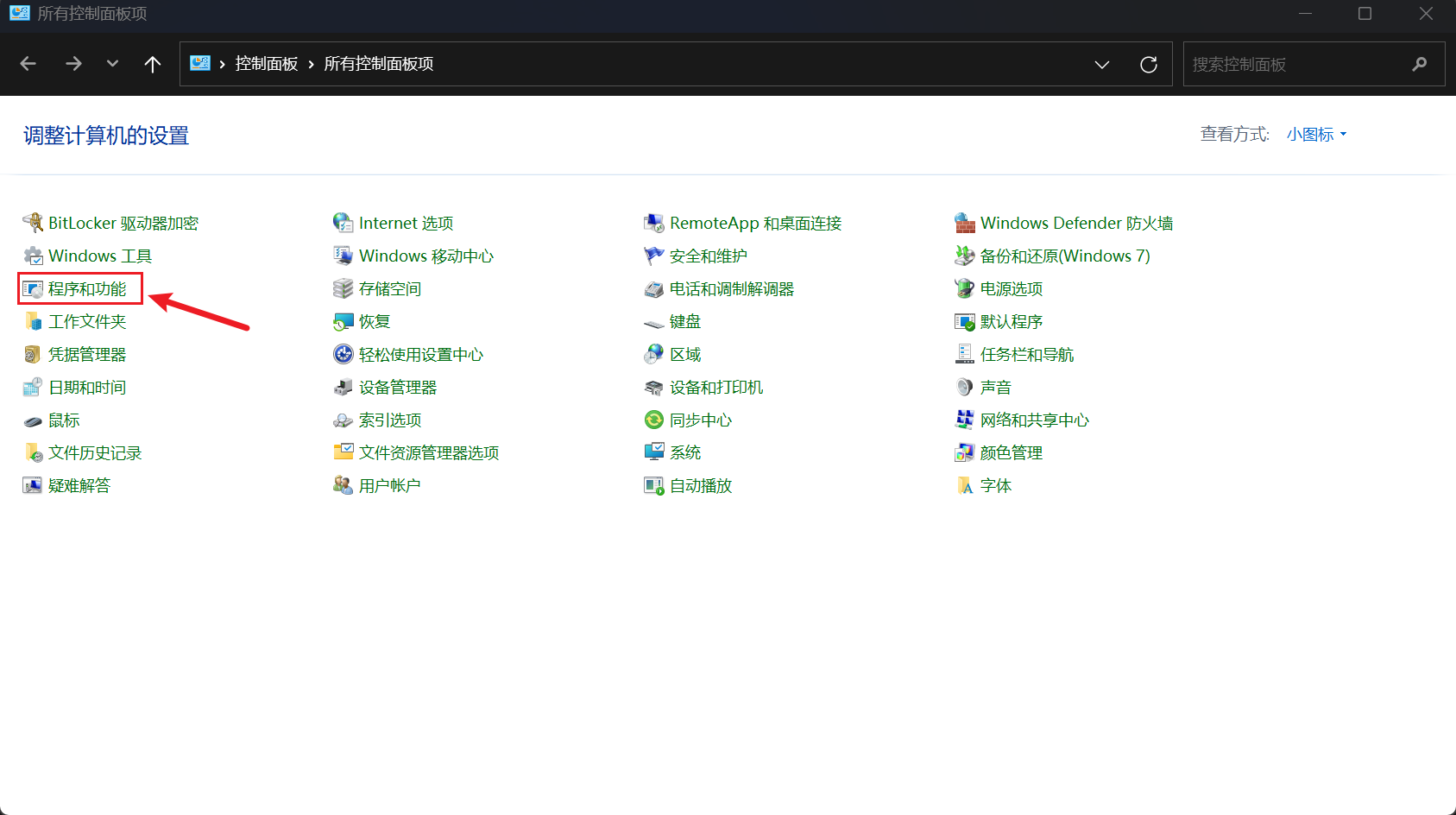1456x815 pixels.
Task: Click the 用户帐户 text link
Action: point(390,485)
